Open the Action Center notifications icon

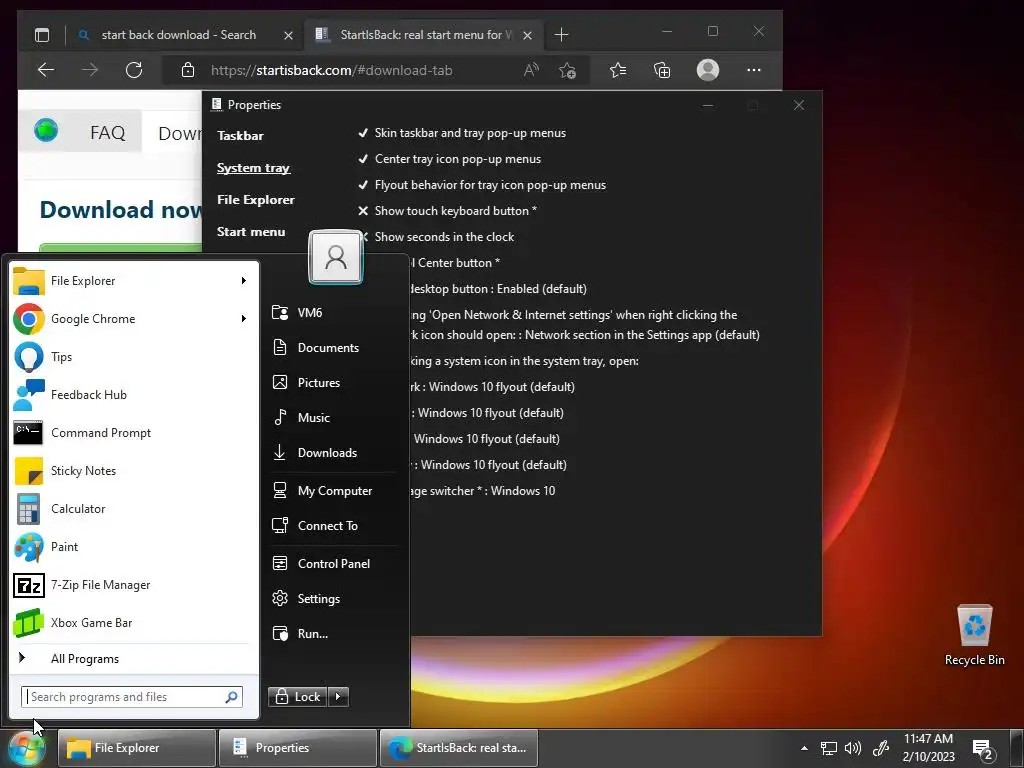984,750
